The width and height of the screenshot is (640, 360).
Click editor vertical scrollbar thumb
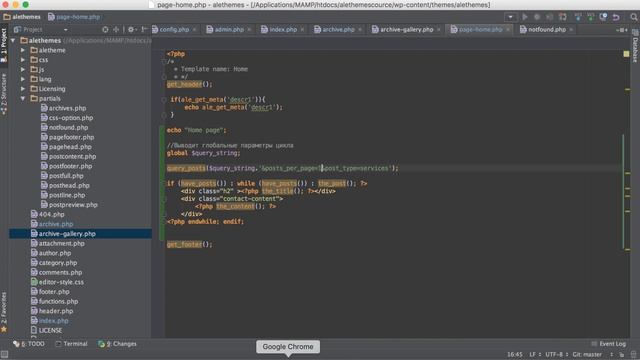(623, 191)
